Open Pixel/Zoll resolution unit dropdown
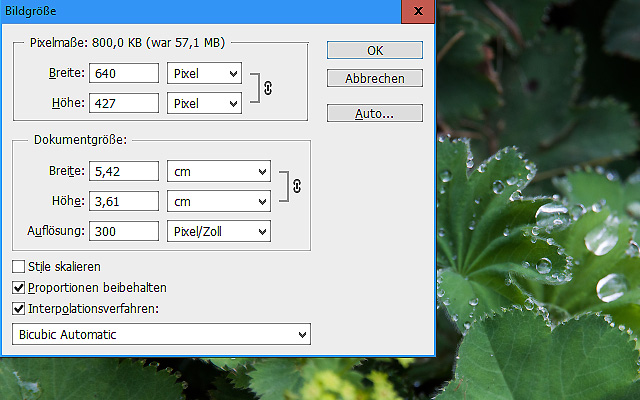This screenshot has height=400, width=640. point(219,231)
